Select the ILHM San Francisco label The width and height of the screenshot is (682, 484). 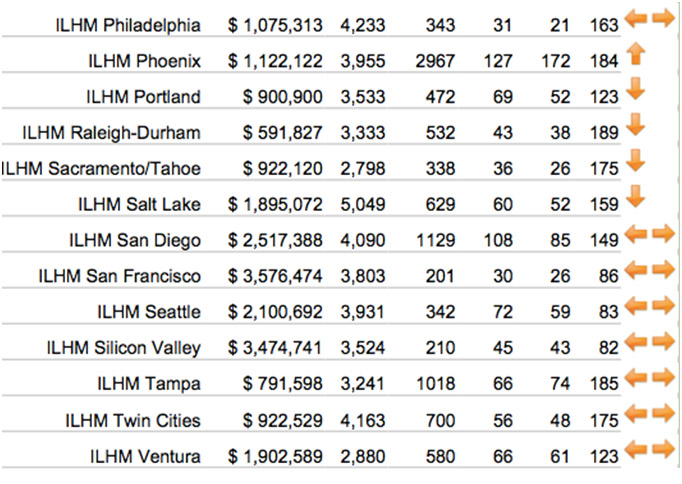point(120,276)
